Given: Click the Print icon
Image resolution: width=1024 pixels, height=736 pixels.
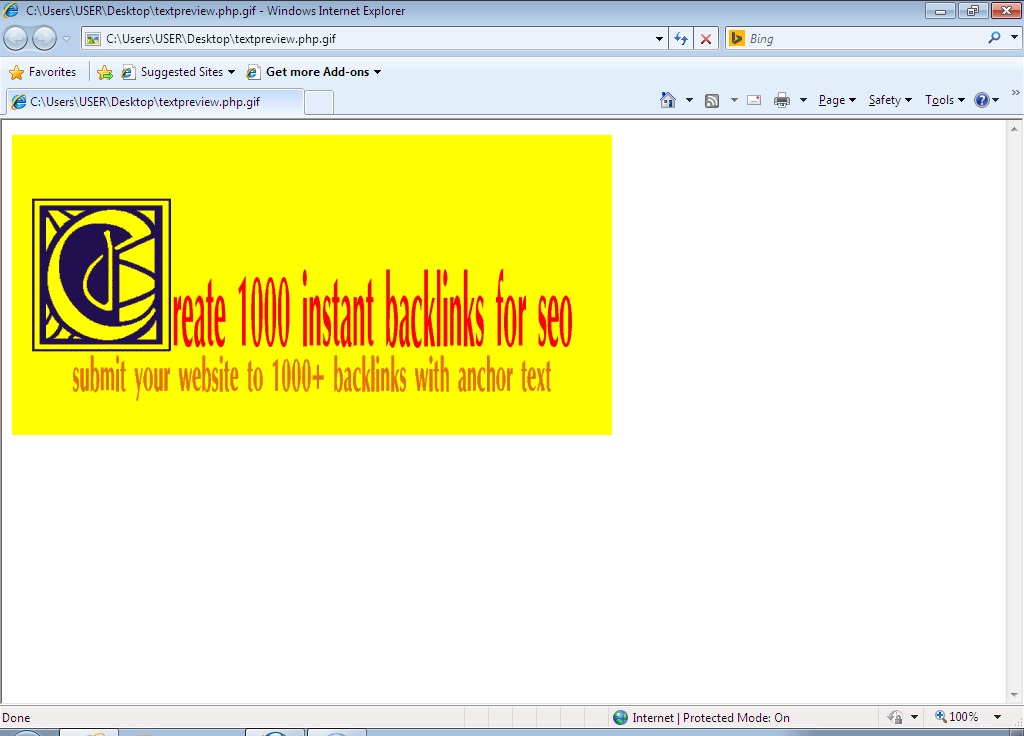Looking at the screenshot, I should coord(782,100).
